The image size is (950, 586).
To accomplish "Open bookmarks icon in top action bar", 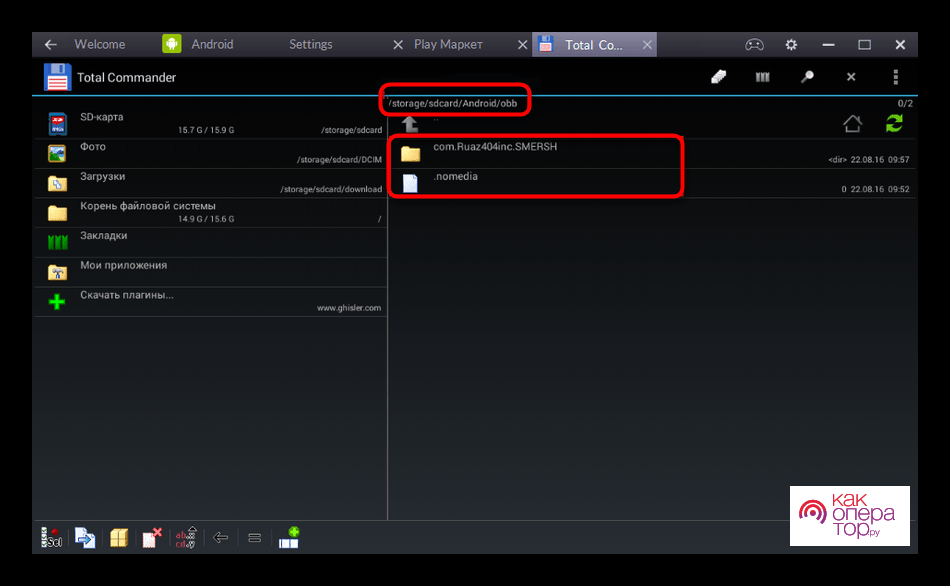I will tap(762, 77).
